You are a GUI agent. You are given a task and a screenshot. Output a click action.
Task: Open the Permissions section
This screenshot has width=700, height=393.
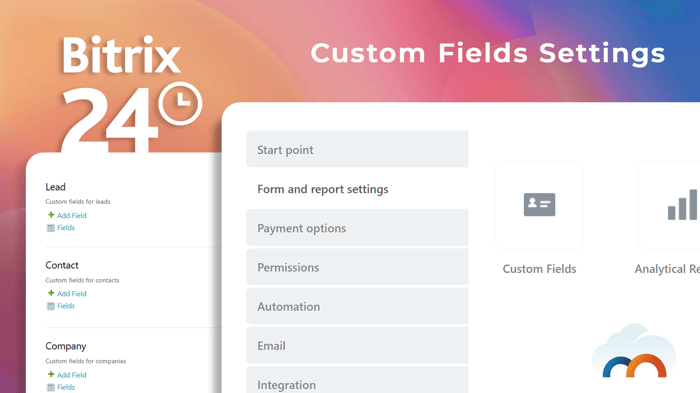pos(357,267)
